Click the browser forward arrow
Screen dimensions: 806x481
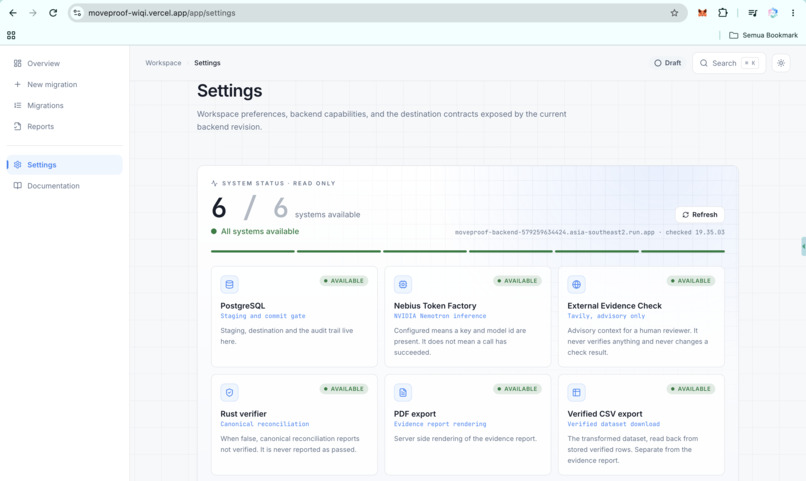[33, 13]
